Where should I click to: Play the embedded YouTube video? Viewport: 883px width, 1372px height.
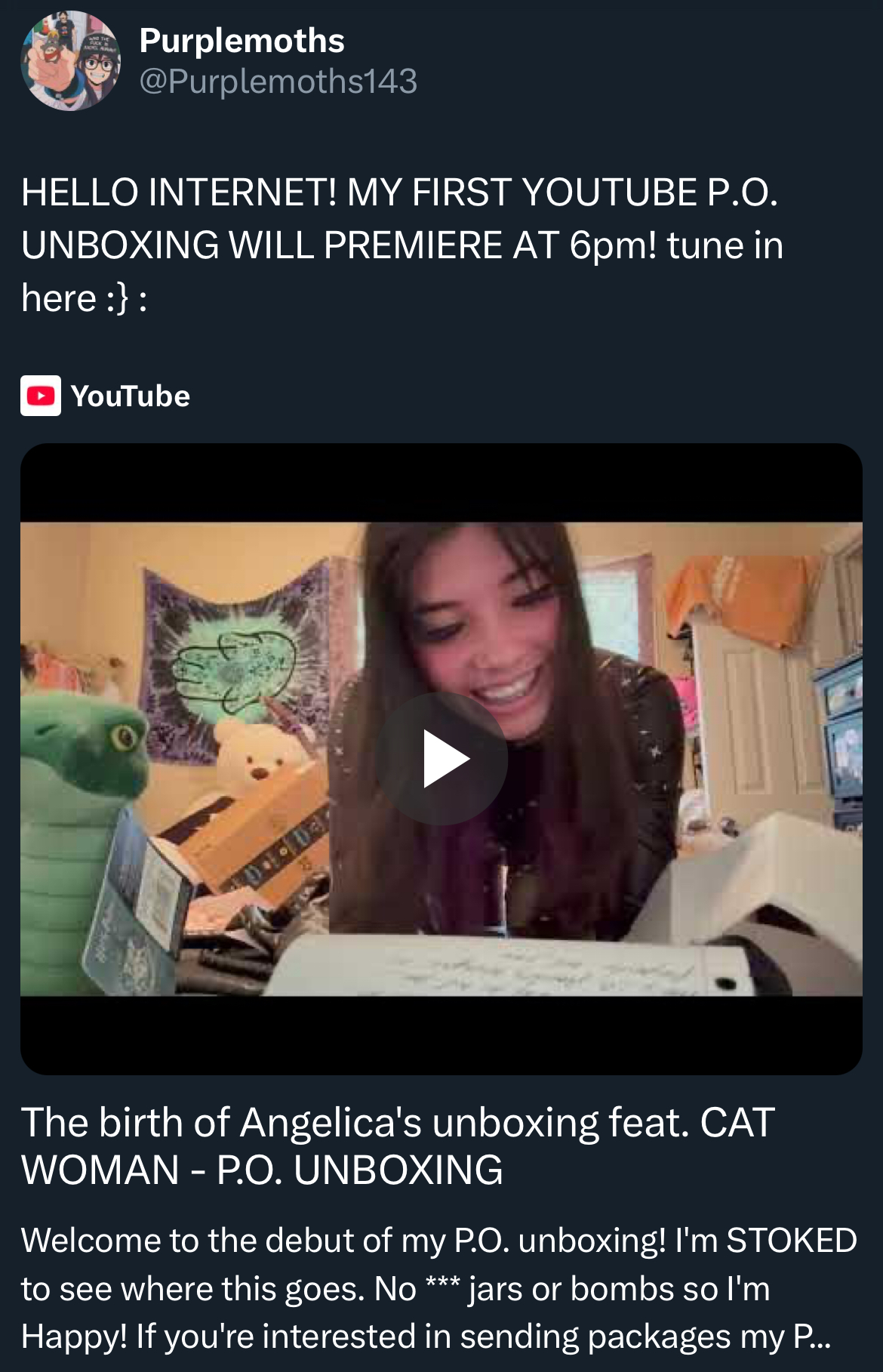[x=442, y=758]
